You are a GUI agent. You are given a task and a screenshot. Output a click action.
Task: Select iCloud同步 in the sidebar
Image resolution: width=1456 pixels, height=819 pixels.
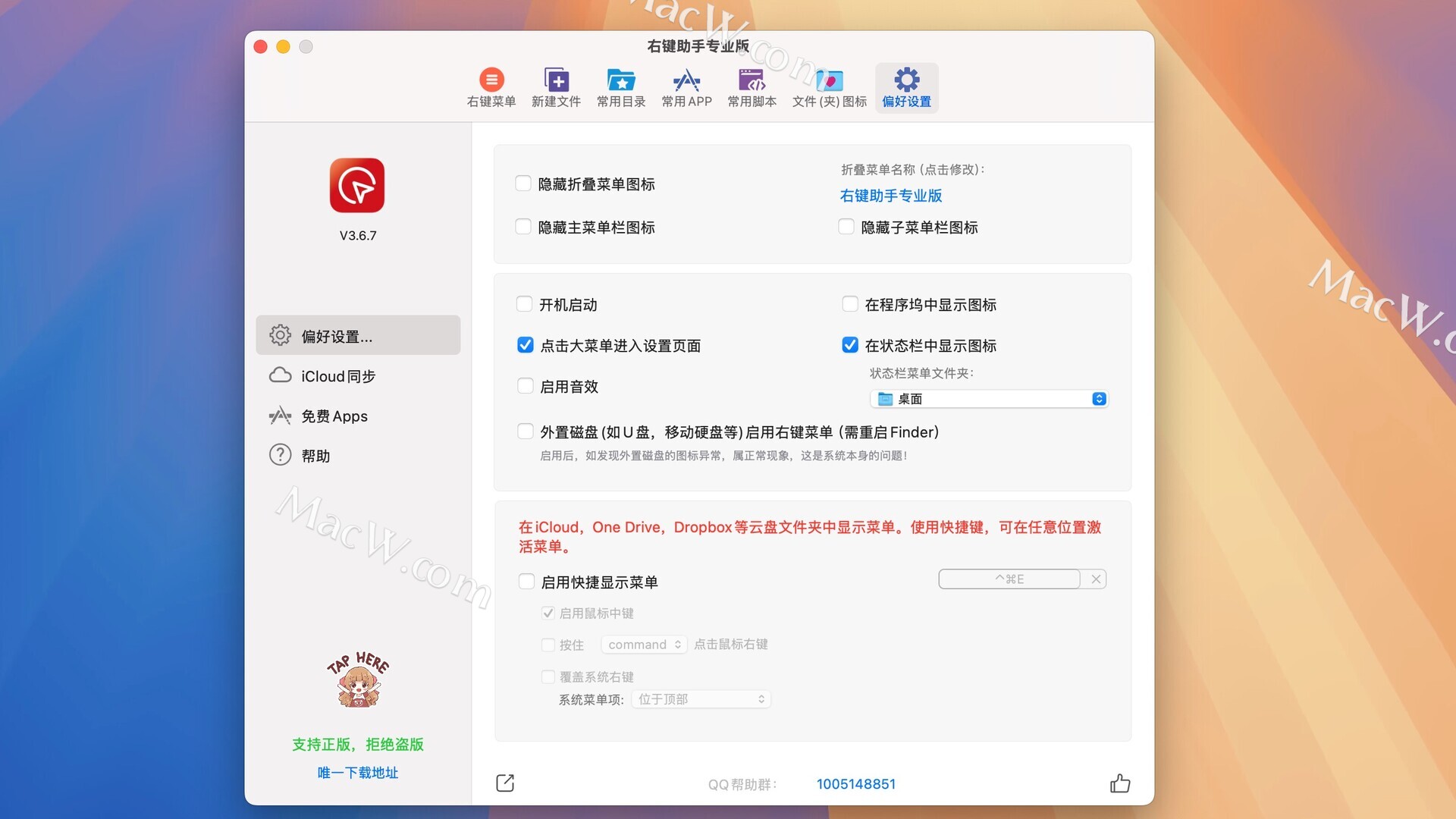(x=358, y=375)
